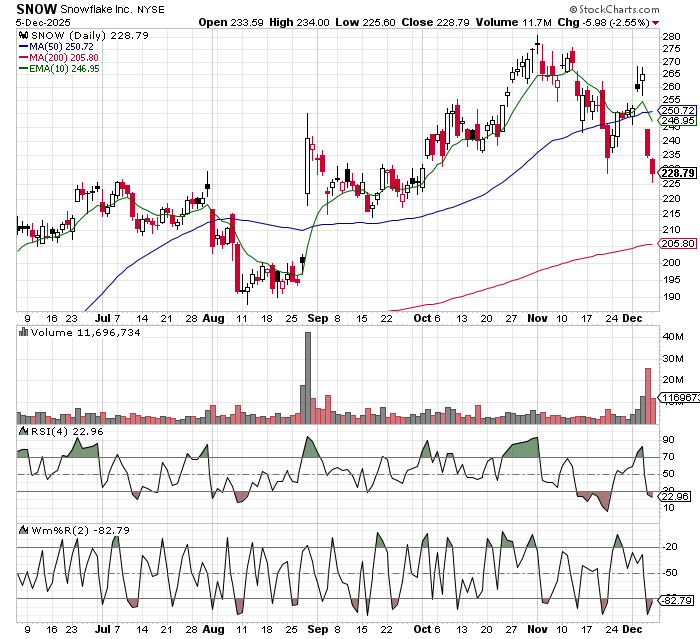Click the Dec label under the Wm%R panel
Image resolution: width=700 pixels, height=639 pixels.
[632, 629]
